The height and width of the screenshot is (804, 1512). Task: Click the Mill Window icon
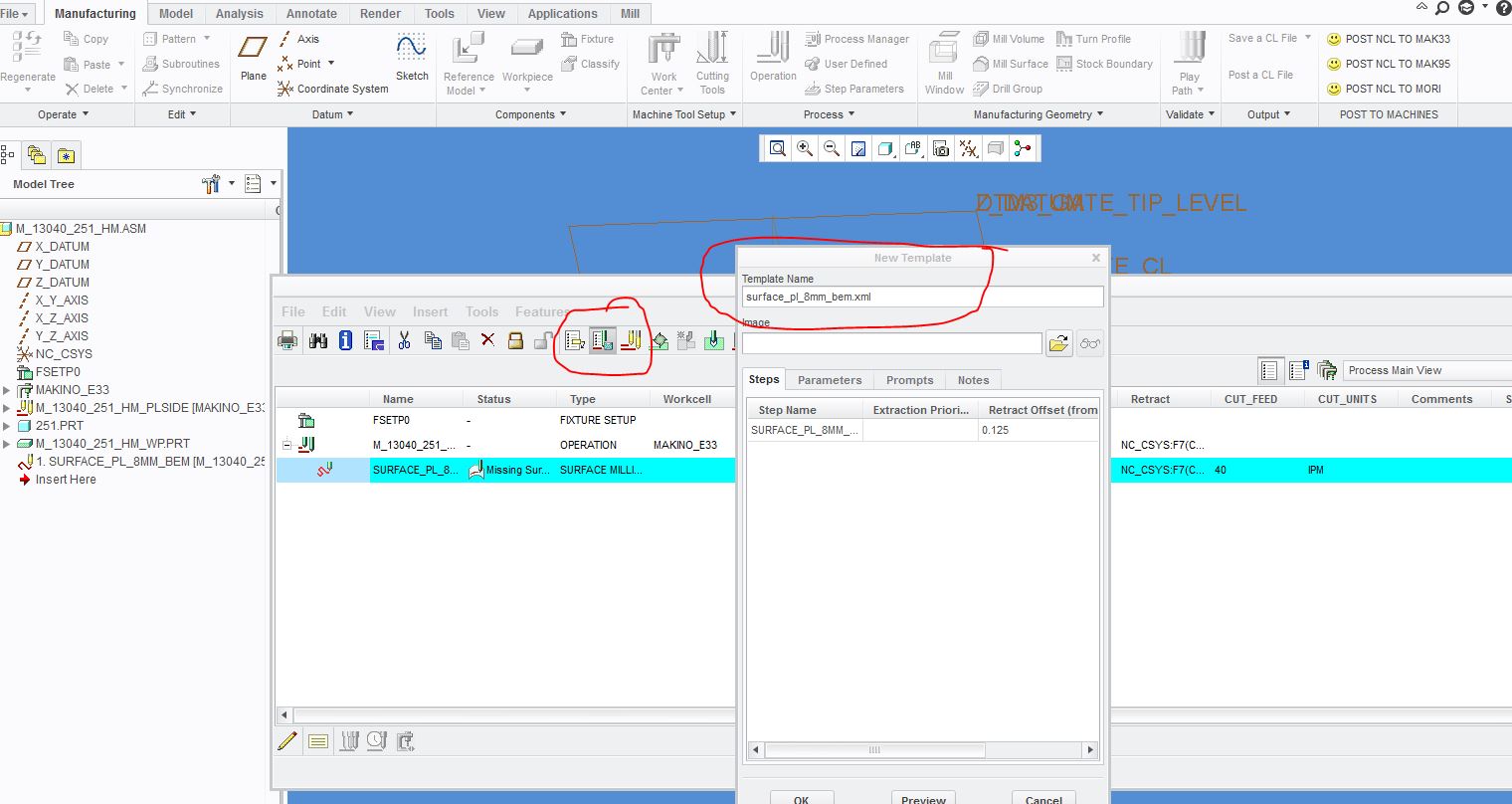coord(944,47)
